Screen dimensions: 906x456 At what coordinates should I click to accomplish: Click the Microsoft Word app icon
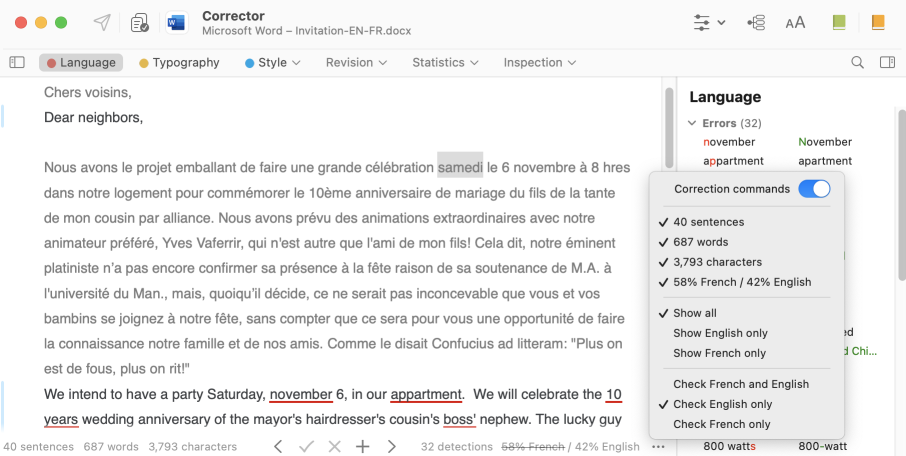[x=176, y=23]
